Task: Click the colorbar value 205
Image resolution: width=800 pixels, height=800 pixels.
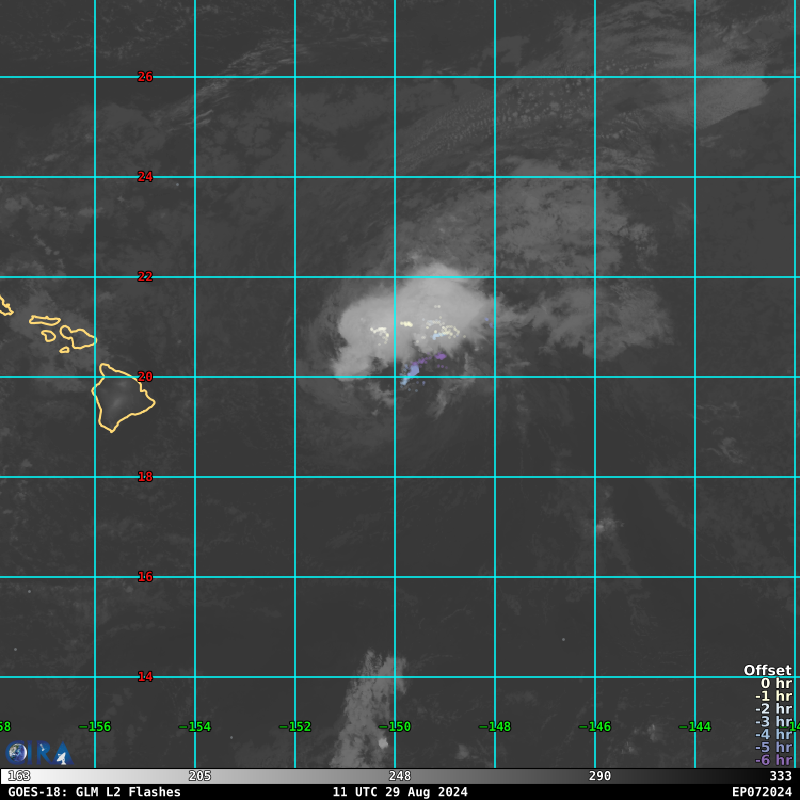Action: 199,776
